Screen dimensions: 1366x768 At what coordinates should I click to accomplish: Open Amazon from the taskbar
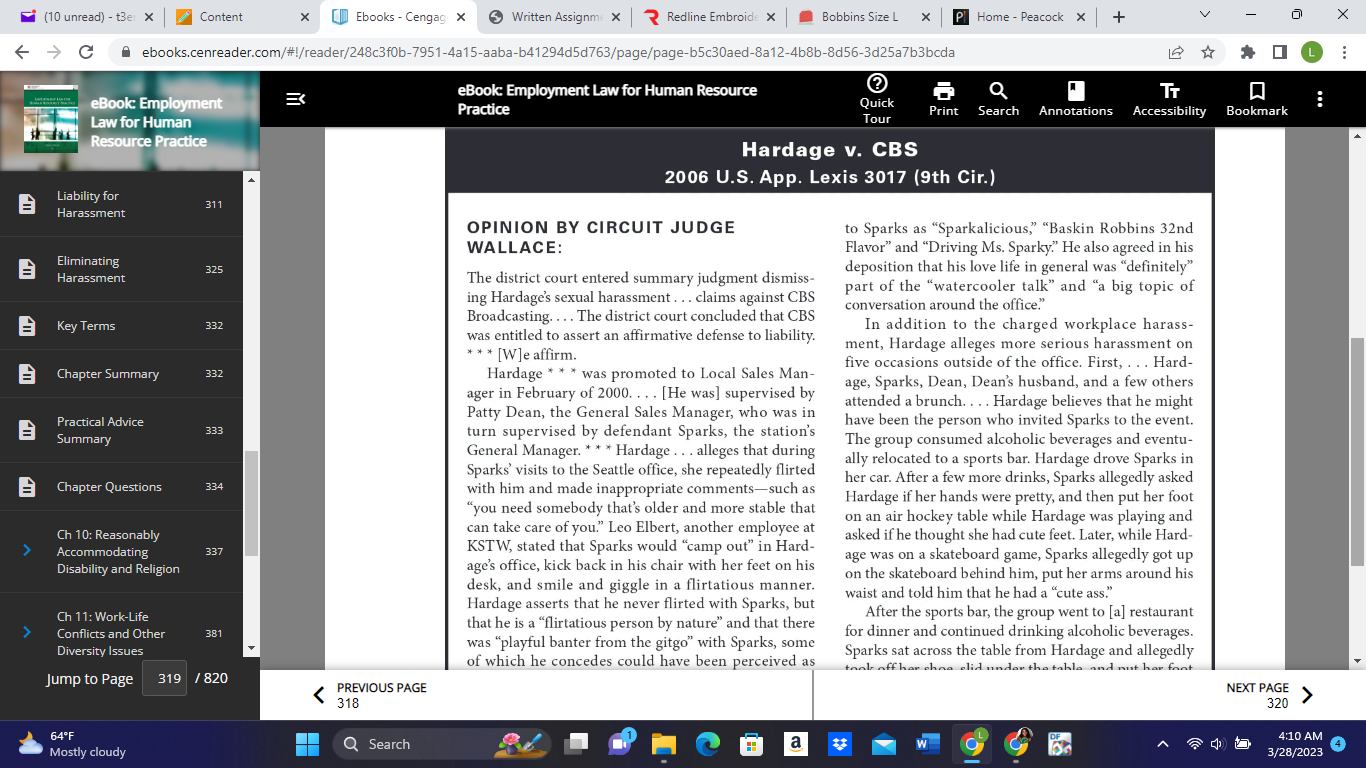[x=796, y=744]
